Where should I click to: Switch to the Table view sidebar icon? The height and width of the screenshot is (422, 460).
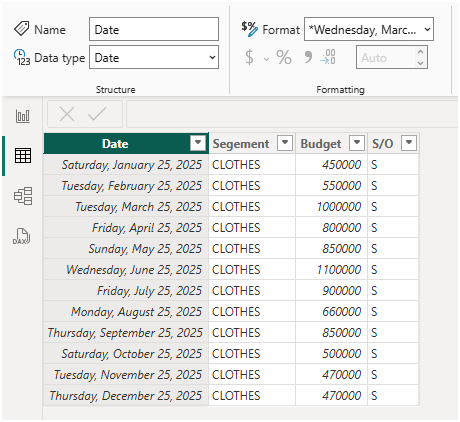[23, 156]
